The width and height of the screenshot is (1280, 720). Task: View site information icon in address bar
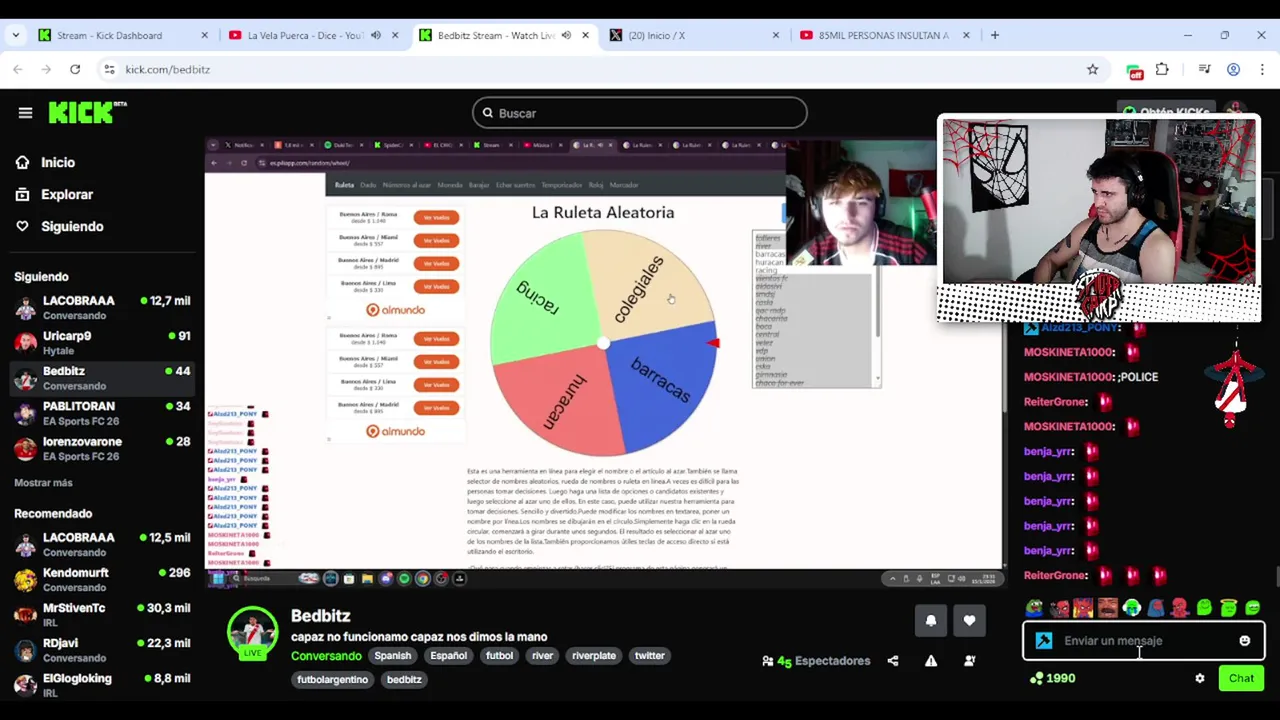pyautogui.click(x=109, y=69)
